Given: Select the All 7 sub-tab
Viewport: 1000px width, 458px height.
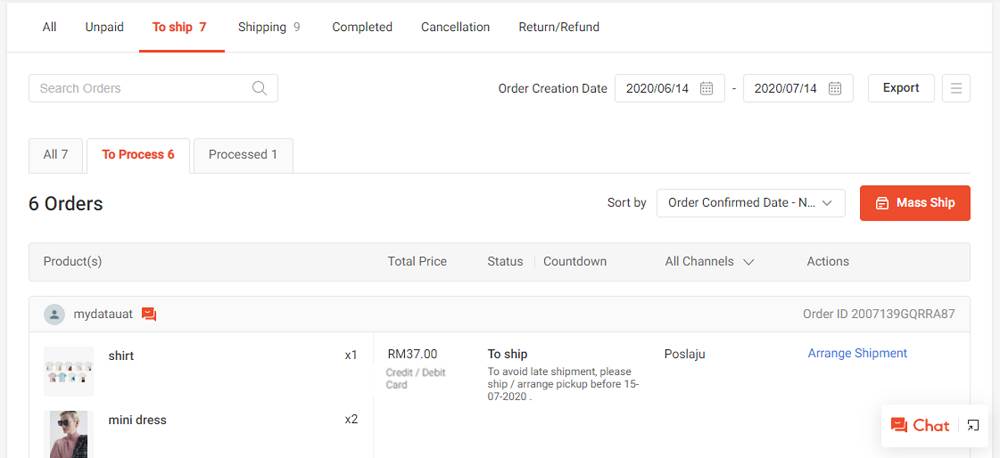Looking at the screenshot, I should 55,155.
